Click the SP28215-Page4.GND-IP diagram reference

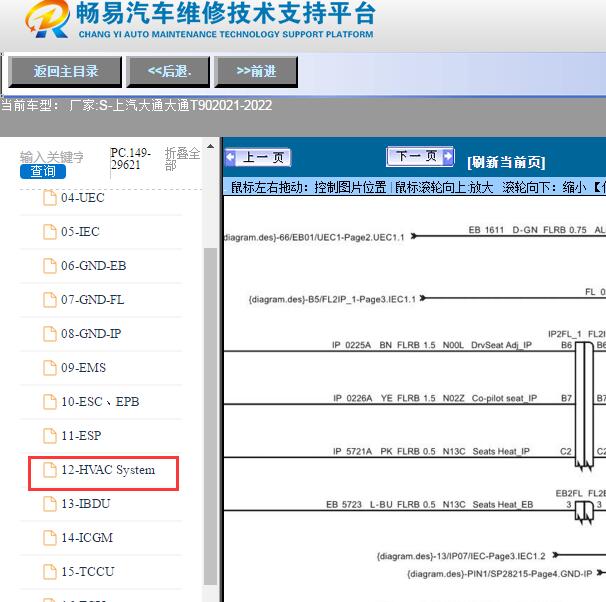[500, 574]
